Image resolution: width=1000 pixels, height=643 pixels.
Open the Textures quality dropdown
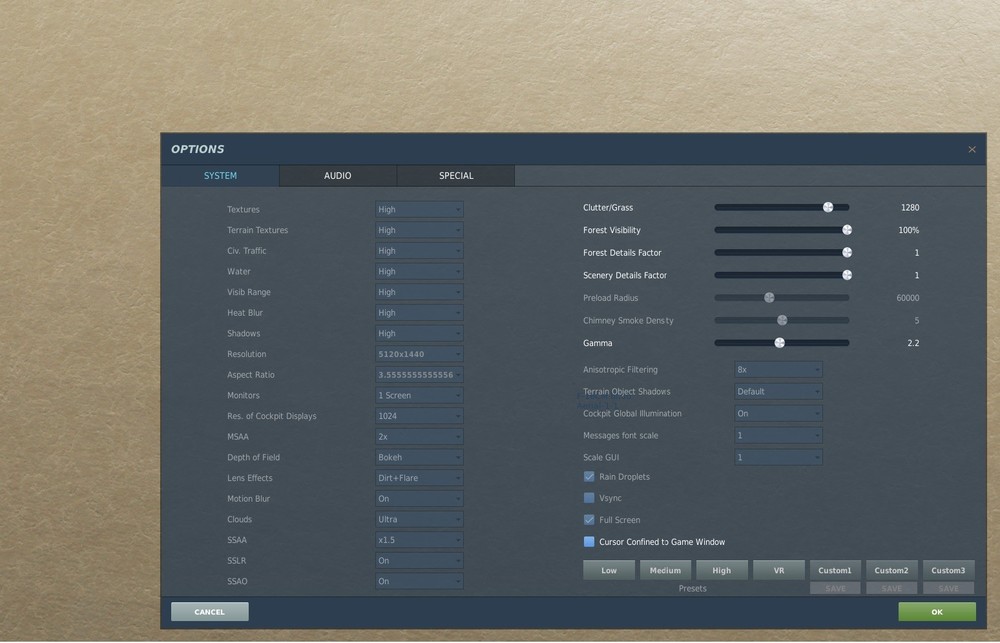pyautogui.click(x=418, y=209)
